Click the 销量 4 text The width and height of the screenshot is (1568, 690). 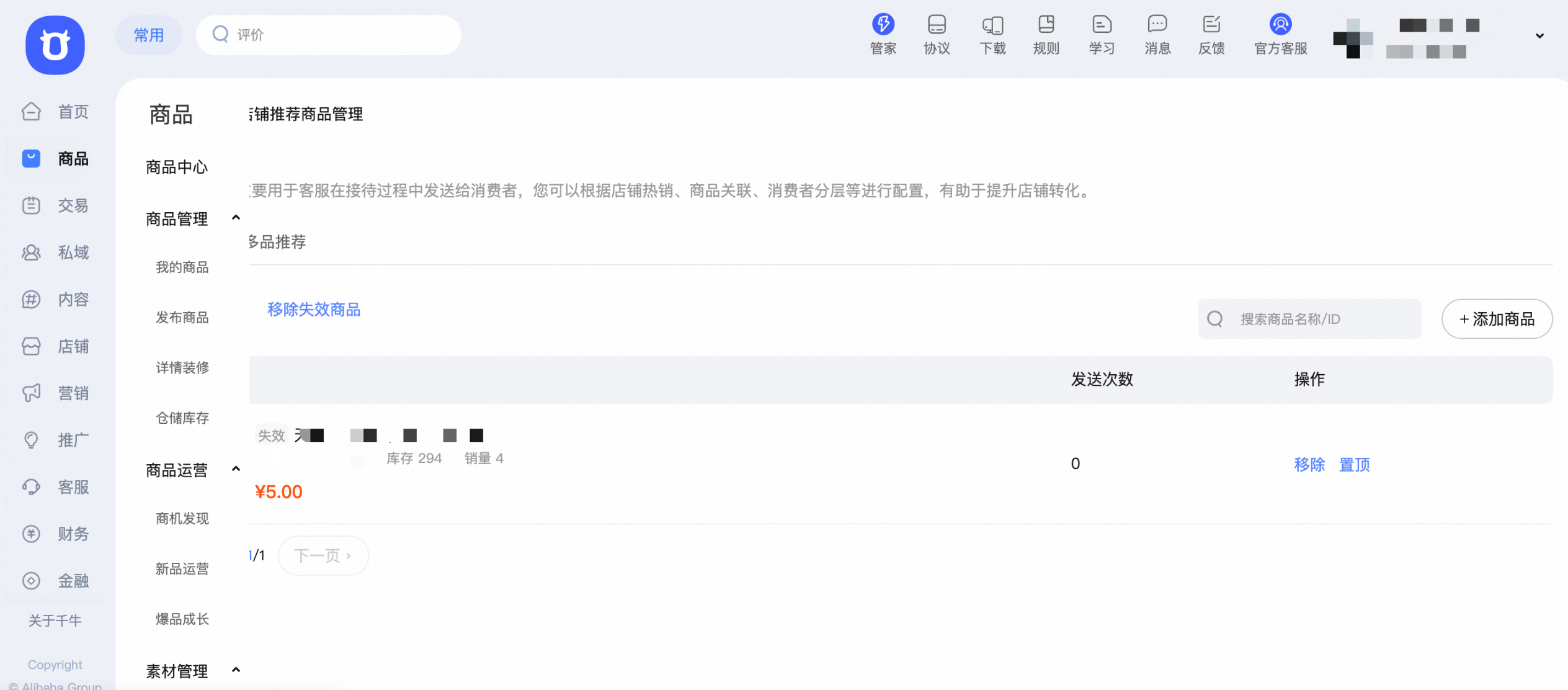(x=484, y=459)
